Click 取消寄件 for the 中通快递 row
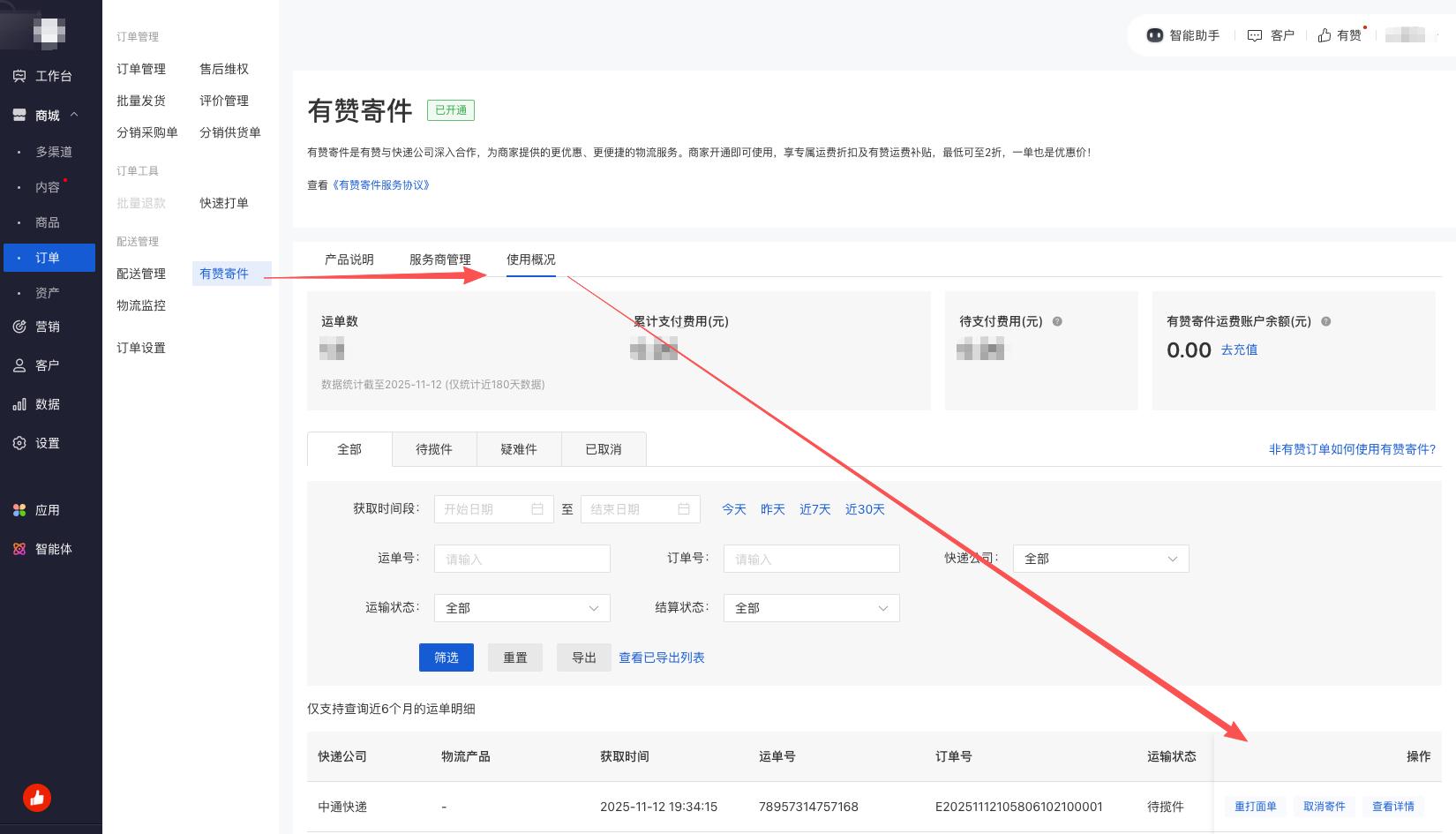Viewport: 1456px width, 834px height. pos(1324,807)
